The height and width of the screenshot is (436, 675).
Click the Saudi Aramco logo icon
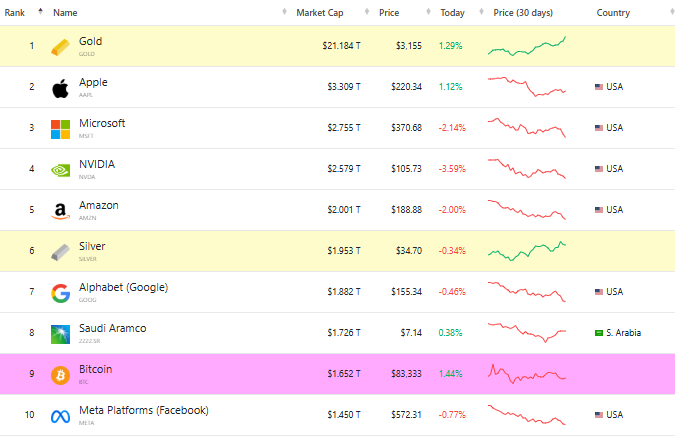60,334
